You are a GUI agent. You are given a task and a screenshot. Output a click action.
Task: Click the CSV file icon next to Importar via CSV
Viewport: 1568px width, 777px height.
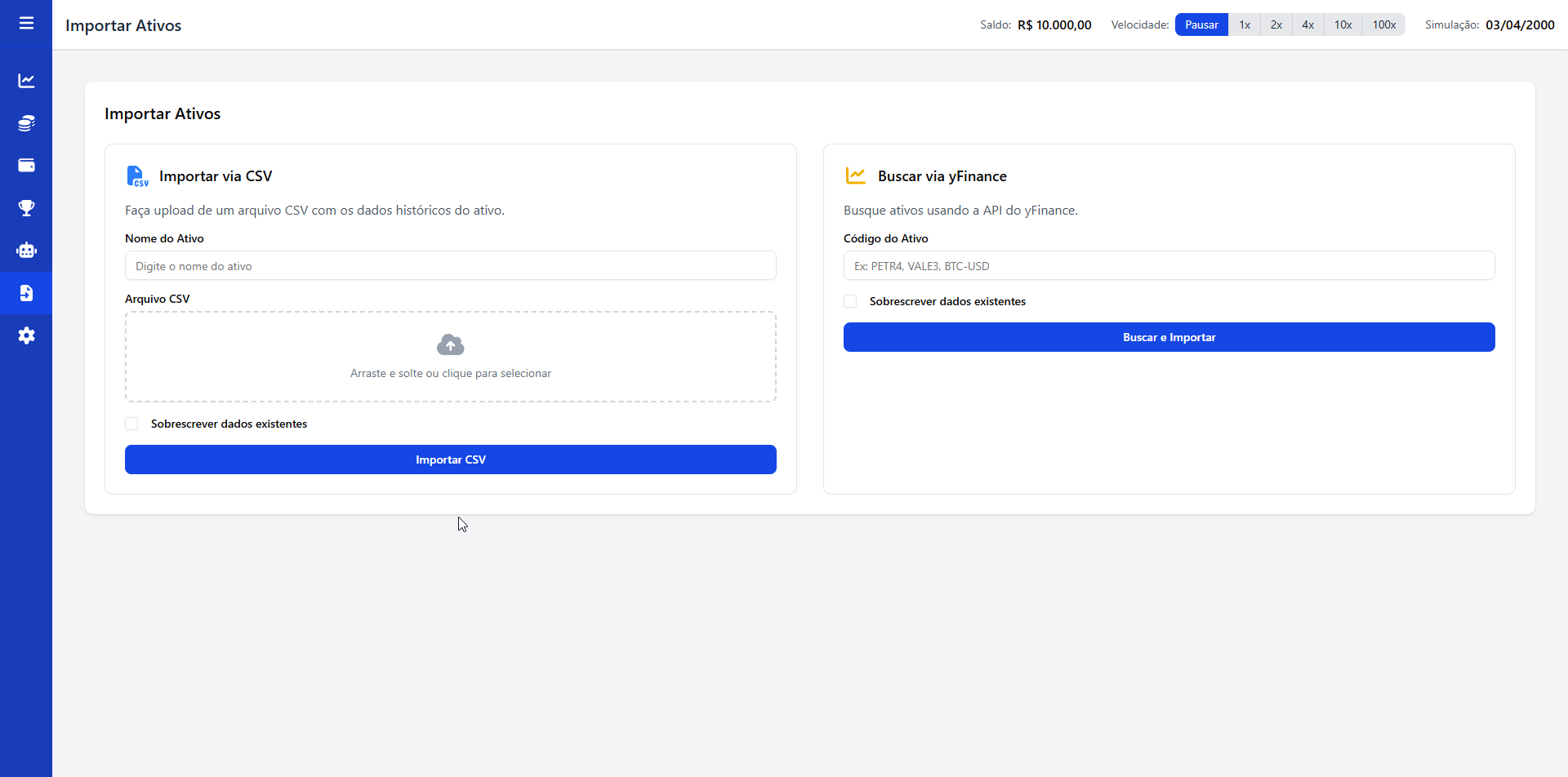136,175
